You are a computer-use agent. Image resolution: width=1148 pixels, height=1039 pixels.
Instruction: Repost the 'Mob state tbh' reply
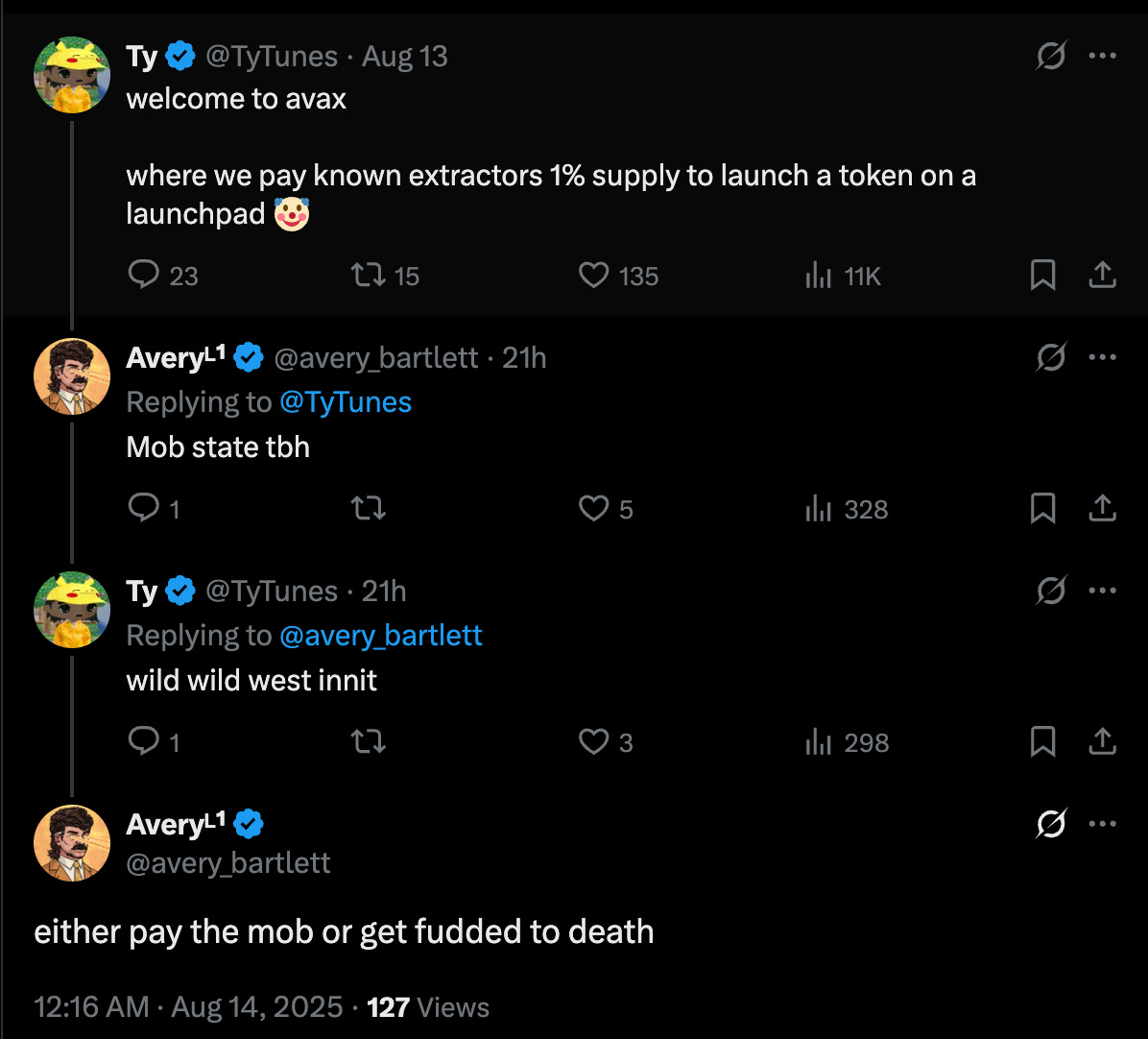[369, 509]
